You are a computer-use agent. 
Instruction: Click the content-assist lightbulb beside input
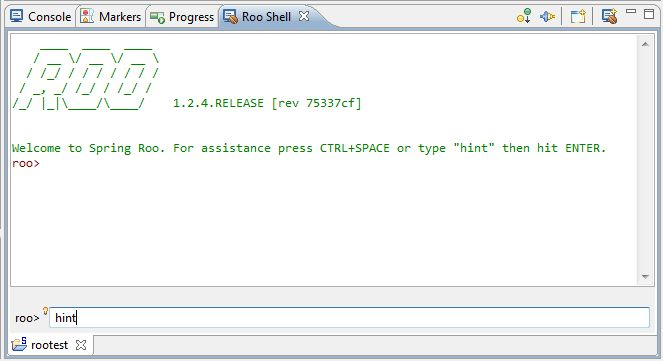pos(45,312)
